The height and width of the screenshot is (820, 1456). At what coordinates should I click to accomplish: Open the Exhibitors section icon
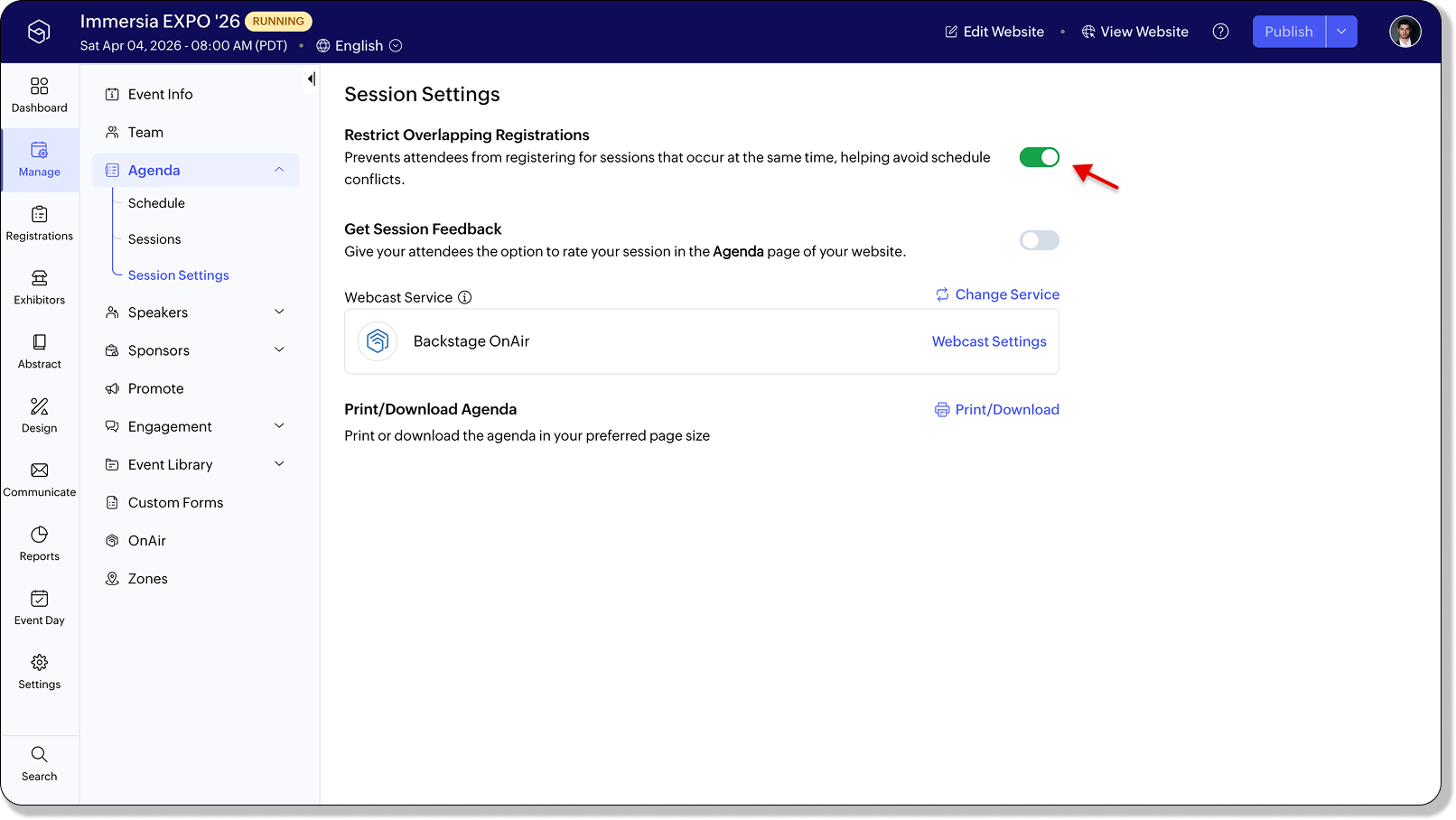[39, 278]
